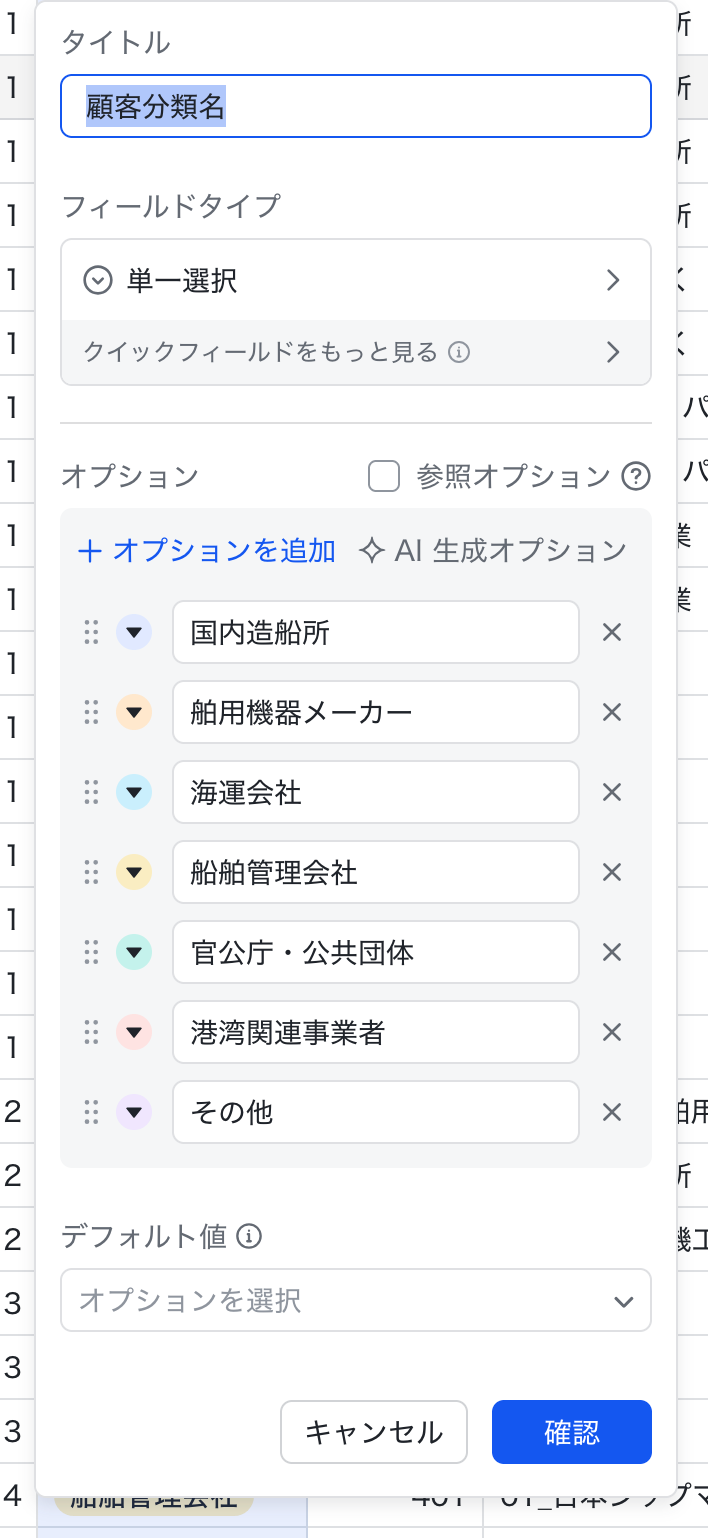Remove the その他 option with X icon

[x=611, y=1112]
